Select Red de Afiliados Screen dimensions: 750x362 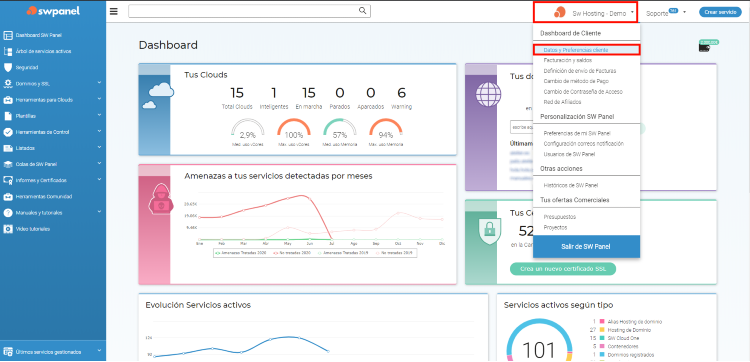click(562, 102)
